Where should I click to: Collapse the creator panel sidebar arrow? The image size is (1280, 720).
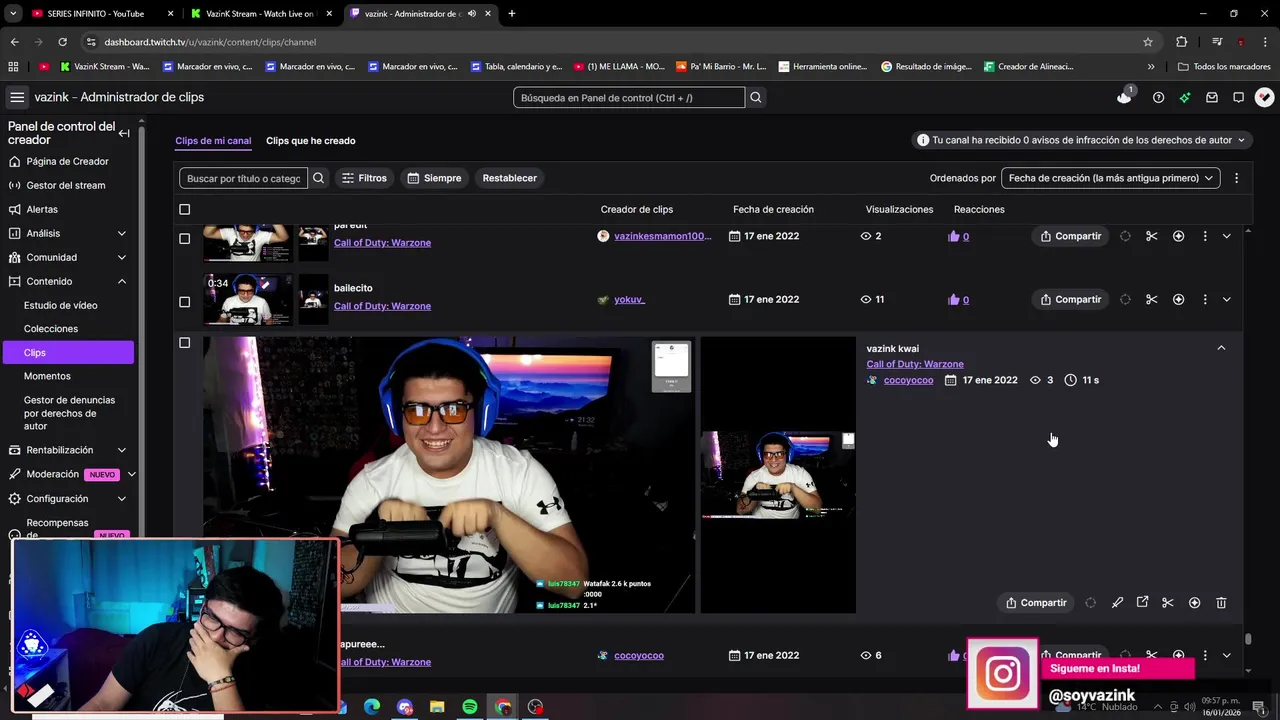[x=124, y=133]
